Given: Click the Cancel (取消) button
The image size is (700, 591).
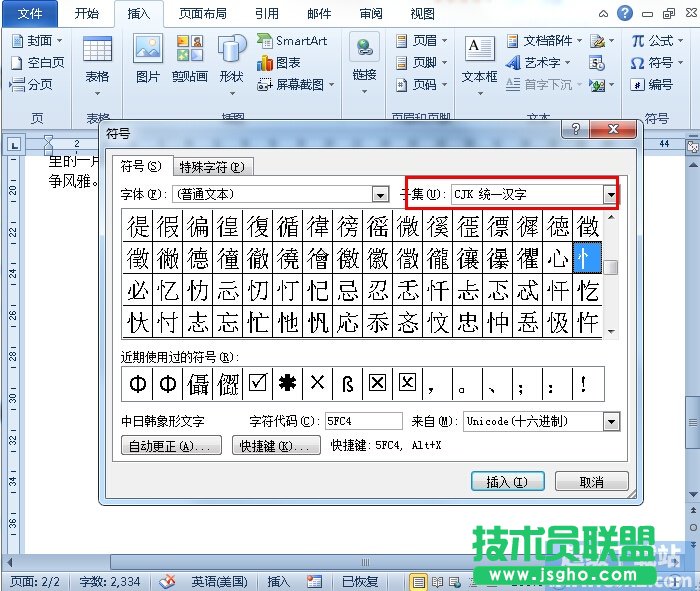Looking at the screenshot, I should [591, 481].
